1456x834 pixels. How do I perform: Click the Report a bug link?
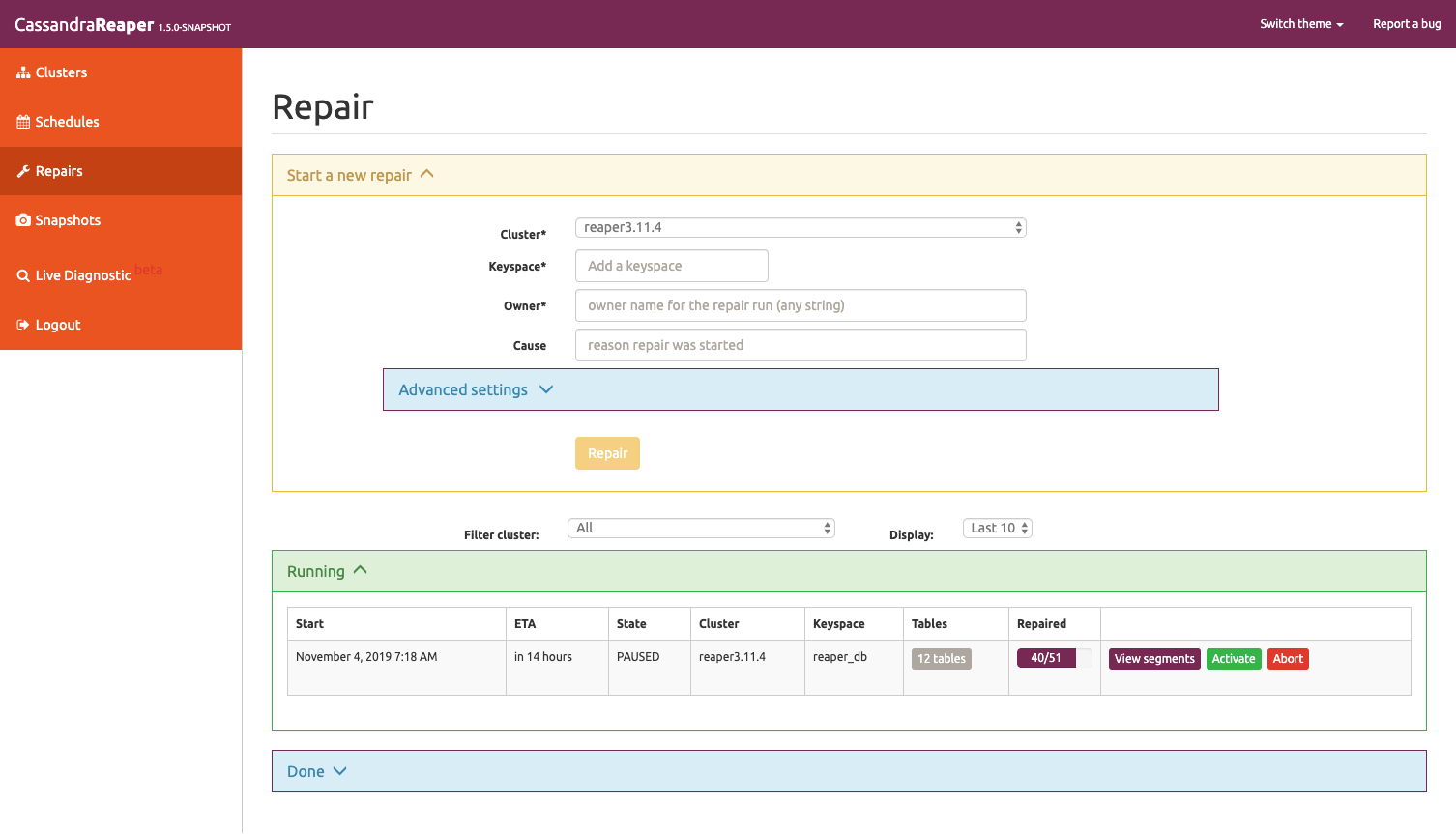pos(1407,24)
